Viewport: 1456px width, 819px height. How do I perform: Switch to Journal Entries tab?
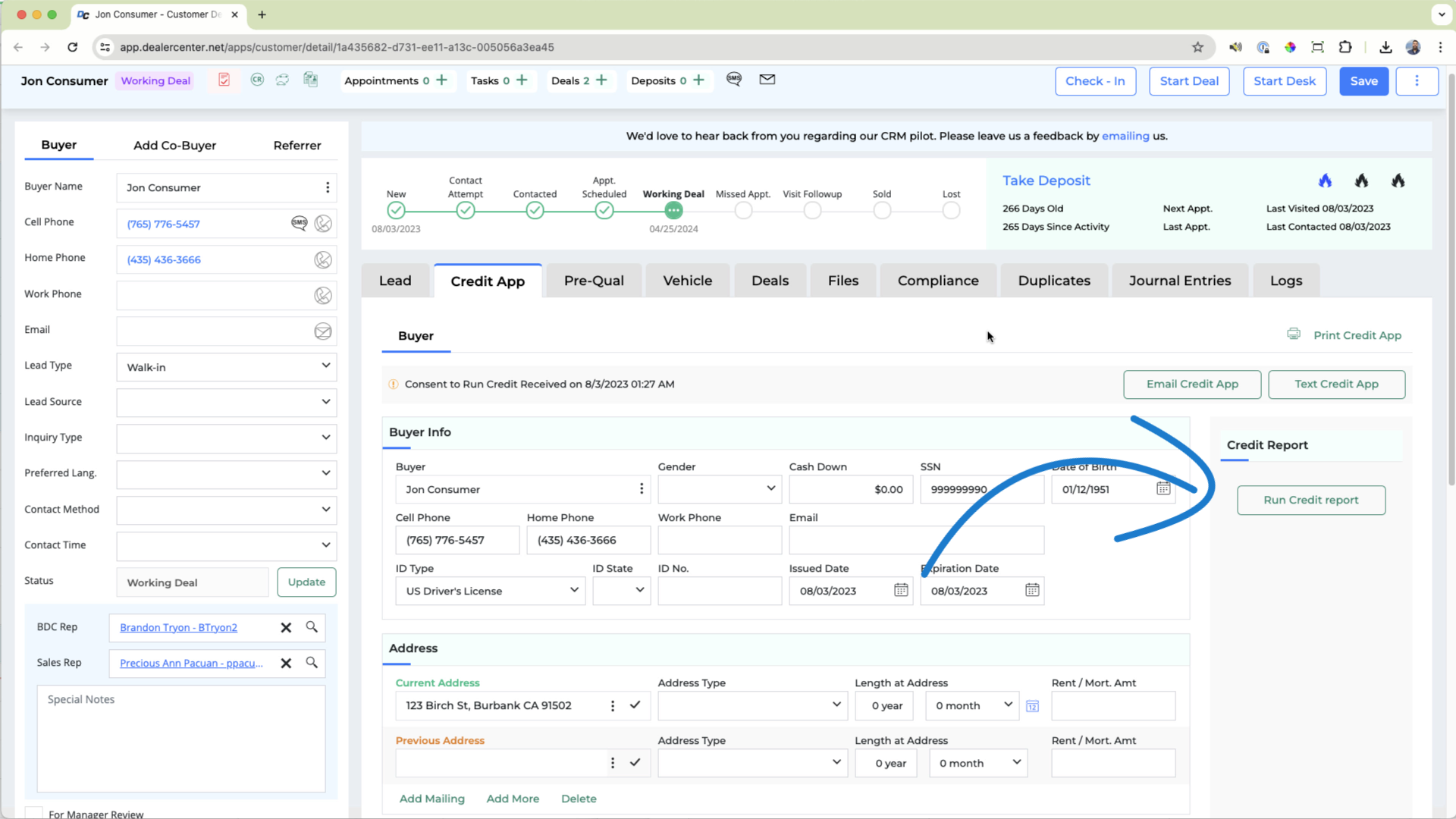(1179, 281)
